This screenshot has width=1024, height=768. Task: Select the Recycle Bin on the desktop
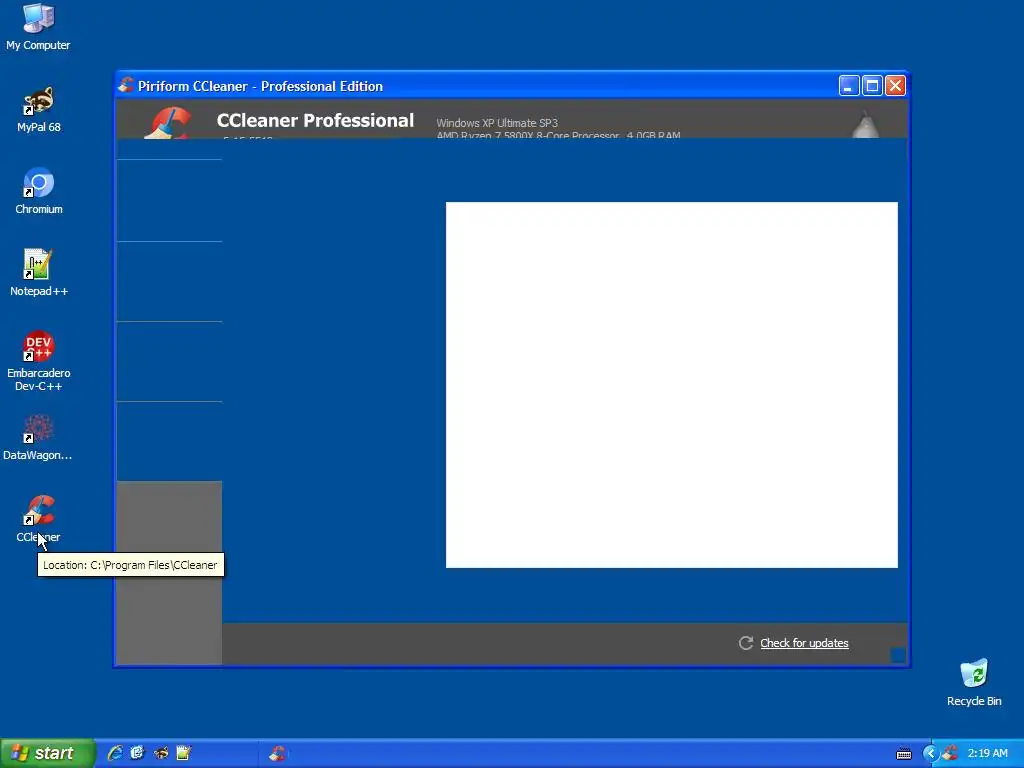(974, 683)
